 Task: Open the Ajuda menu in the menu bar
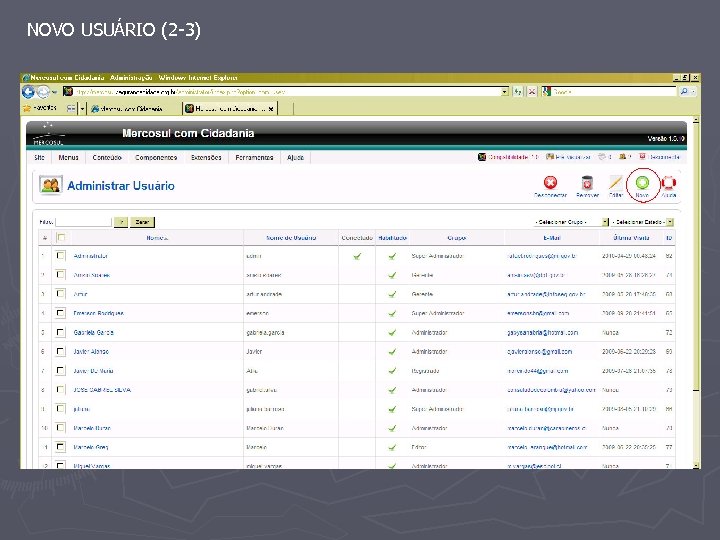295,158
